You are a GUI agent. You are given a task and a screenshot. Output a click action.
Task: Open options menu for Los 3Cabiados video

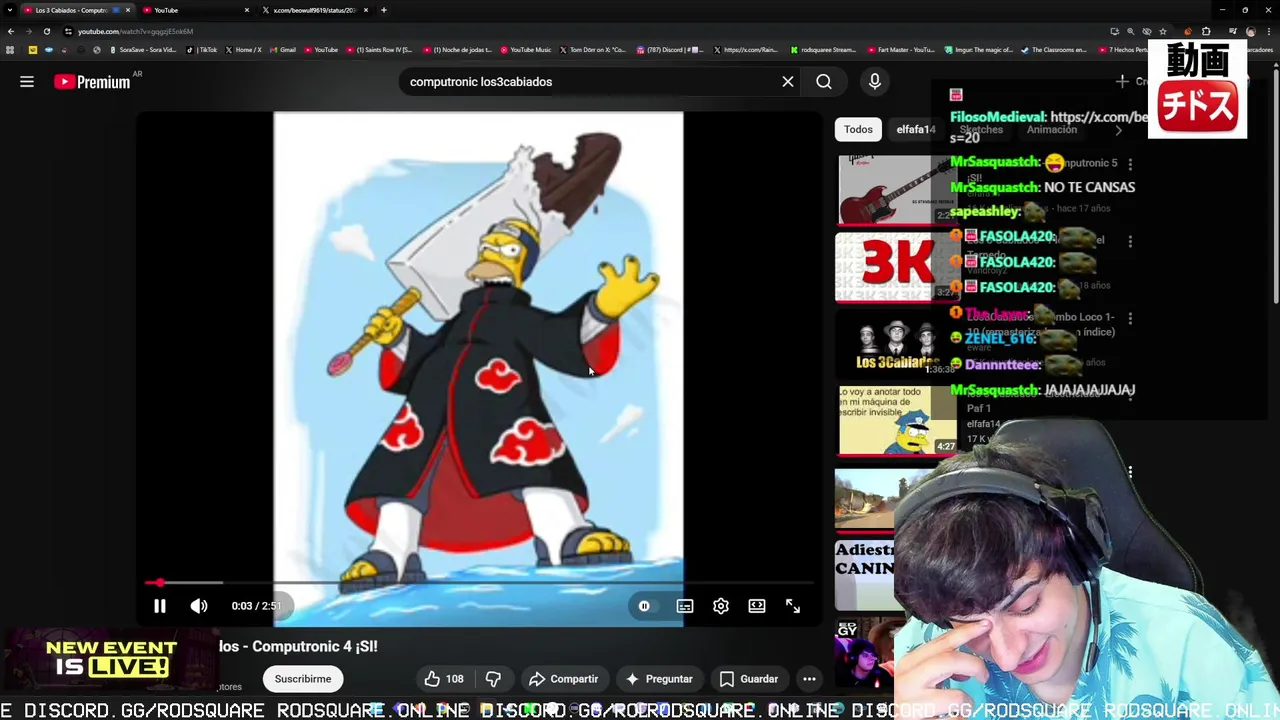[1130, 318]
